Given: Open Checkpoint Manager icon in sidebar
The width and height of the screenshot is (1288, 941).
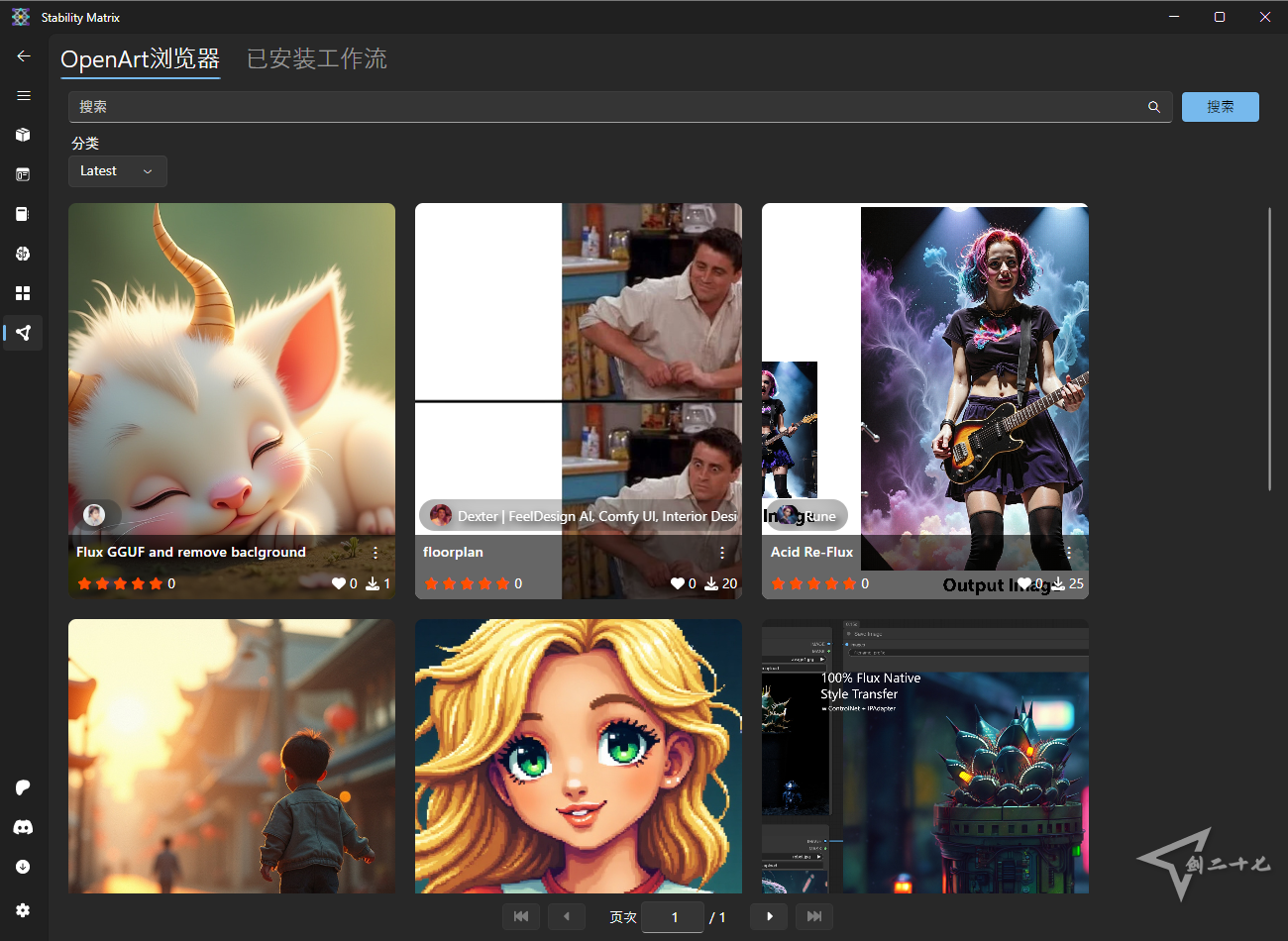Looking at the screenshot, I should 24,214.
